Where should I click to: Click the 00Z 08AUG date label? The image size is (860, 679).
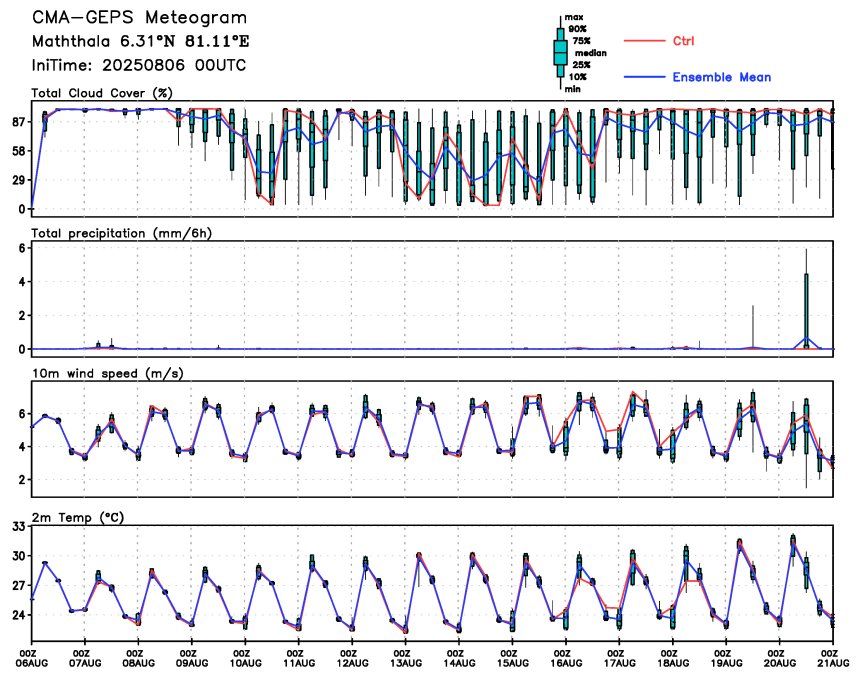139,658
